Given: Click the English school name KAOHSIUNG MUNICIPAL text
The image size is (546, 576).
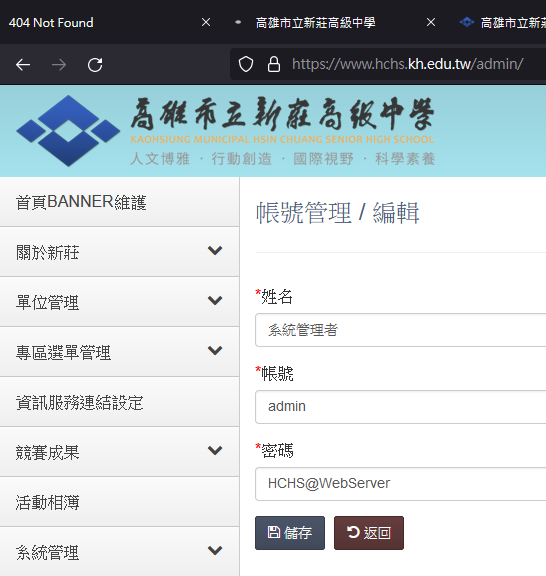Looking at the screenshot, I should 282,140.
